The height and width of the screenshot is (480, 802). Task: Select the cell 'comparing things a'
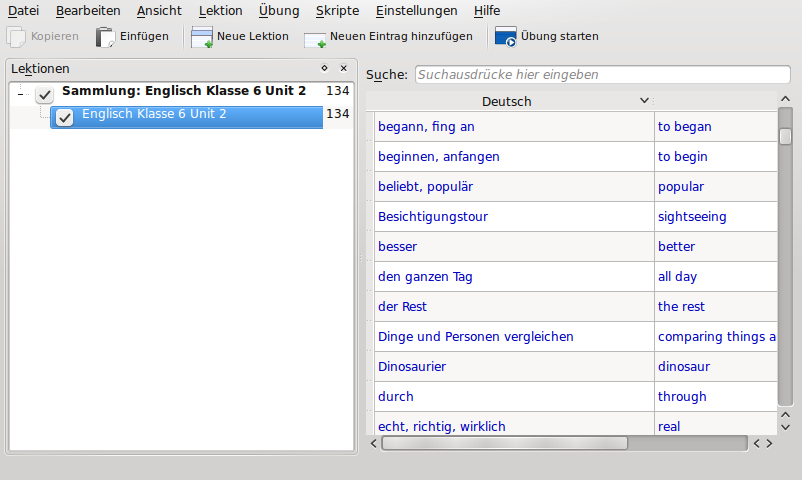(x=716, y=337)
